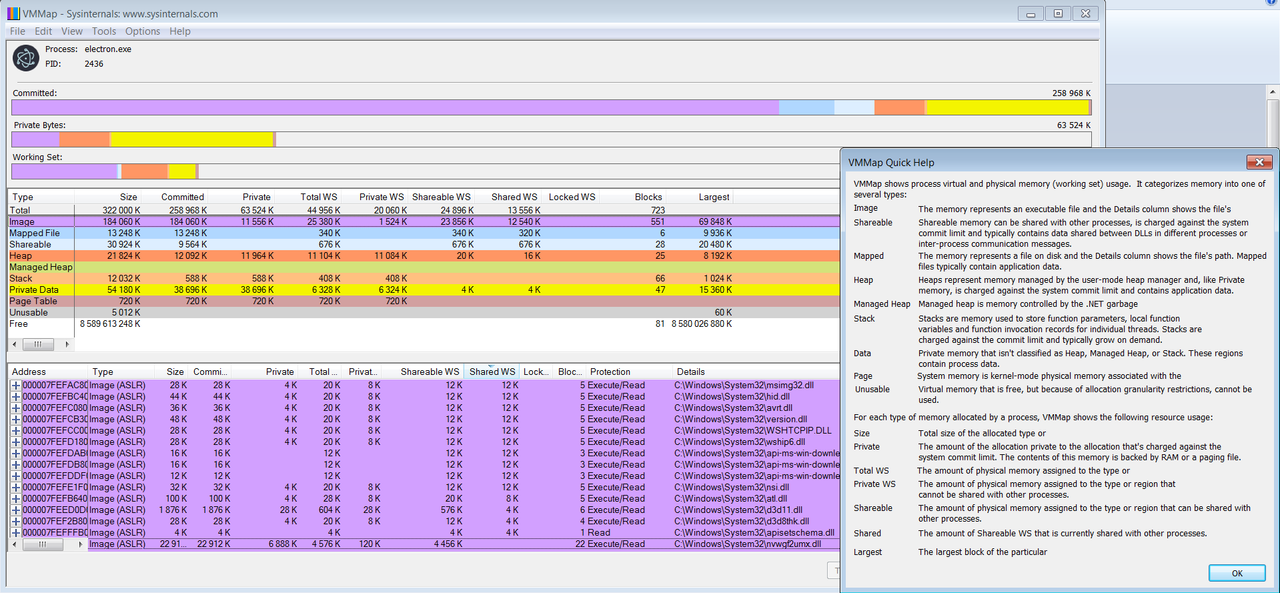Expand the atl.dll address entry
This screenshot has width=1280, height=593.
point(15,499)
